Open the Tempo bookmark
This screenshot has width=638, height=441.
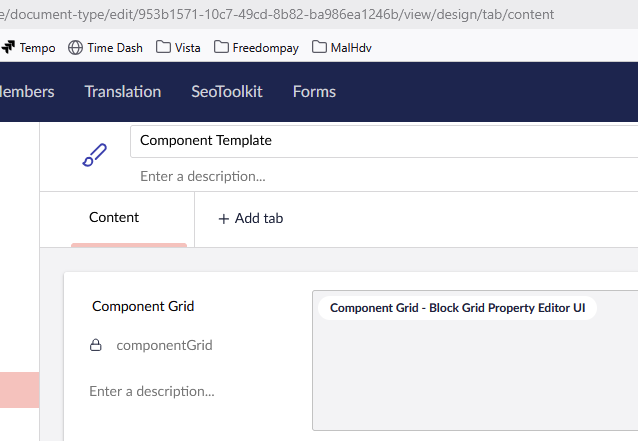[28, 47]
